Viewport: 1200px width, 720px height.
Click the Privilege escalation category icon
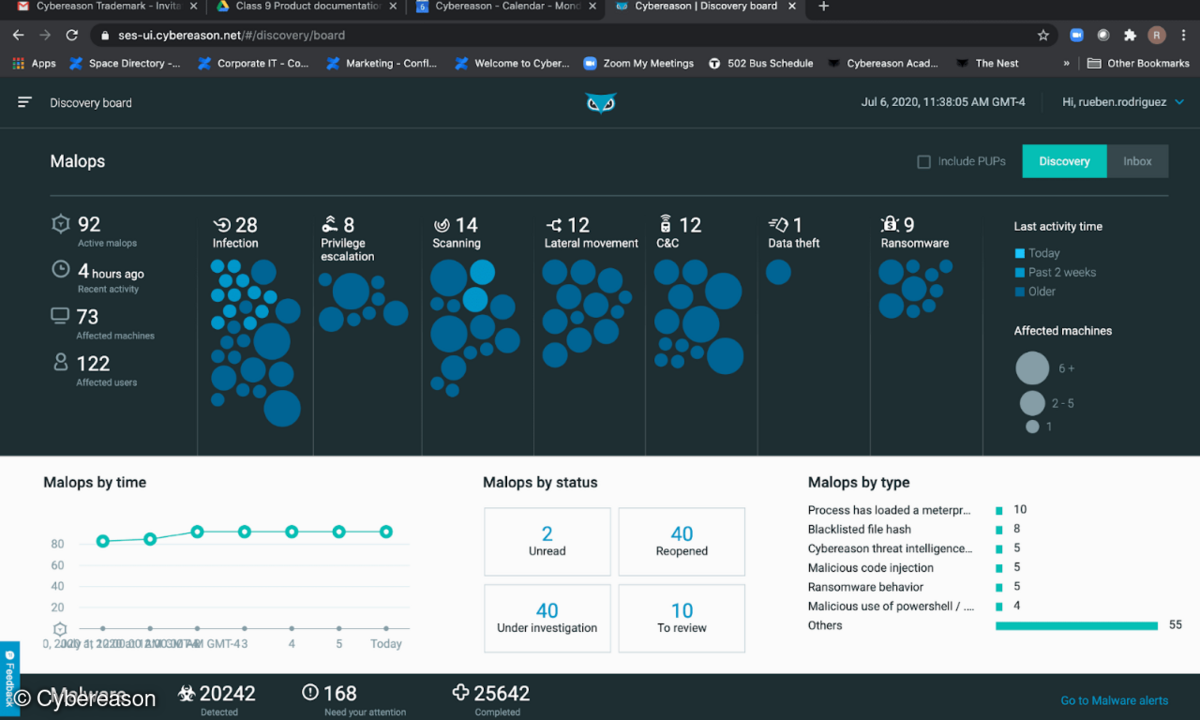(330, 224)
